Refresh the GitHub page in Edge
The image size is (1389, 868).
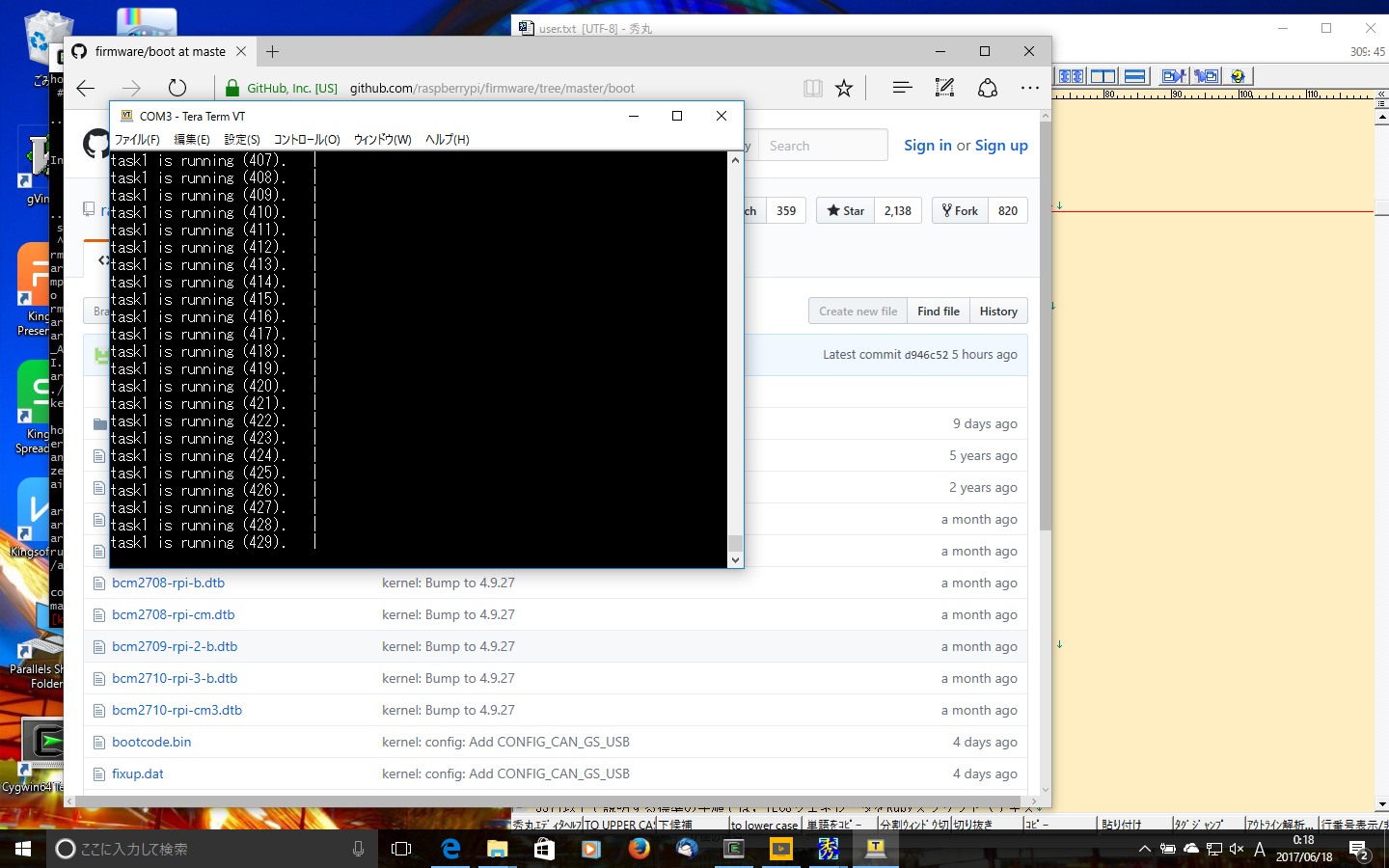click(177, 88)
